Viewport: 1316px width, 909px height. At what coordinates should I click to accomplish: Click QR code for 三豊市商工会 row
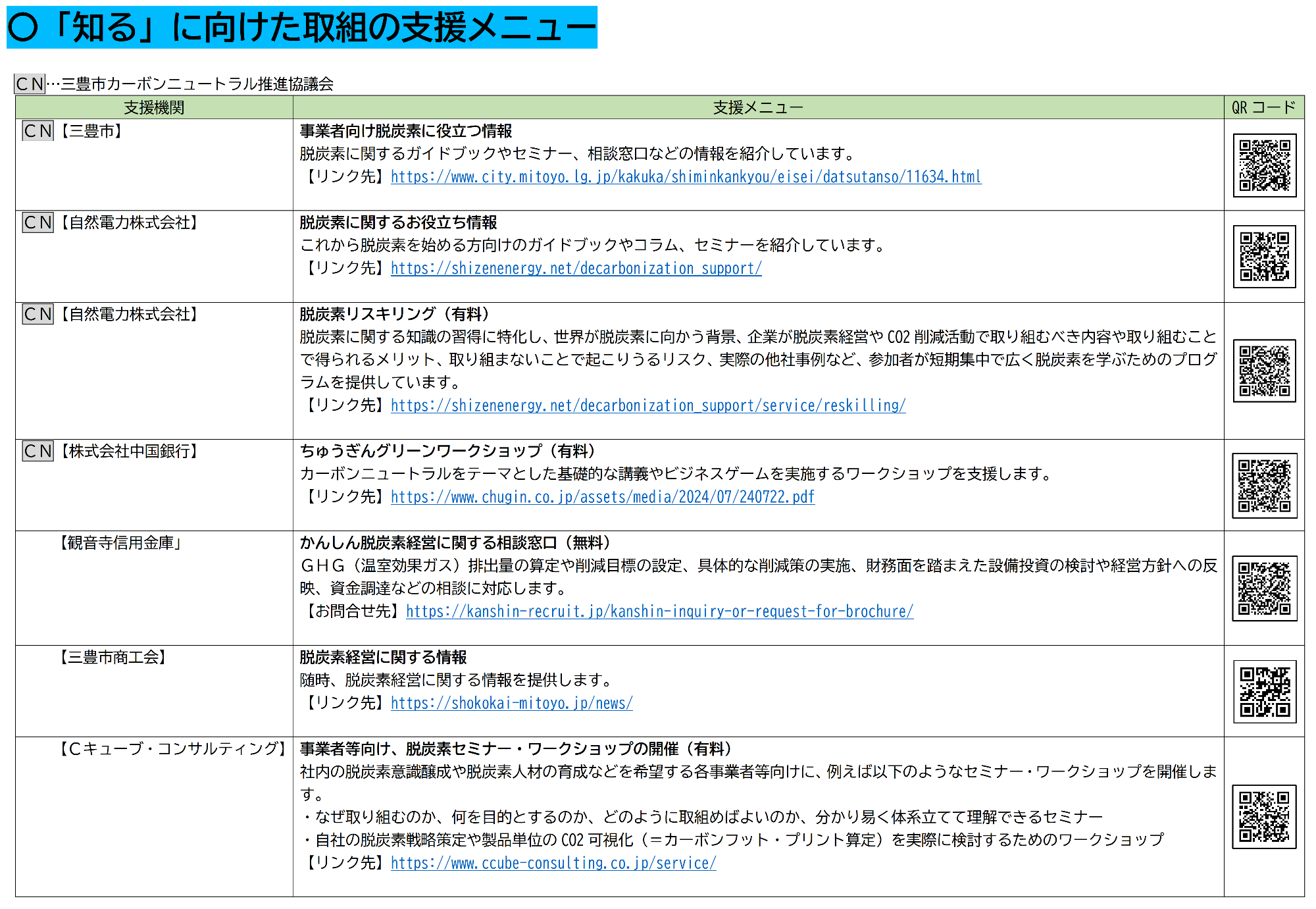[1265, 692]
